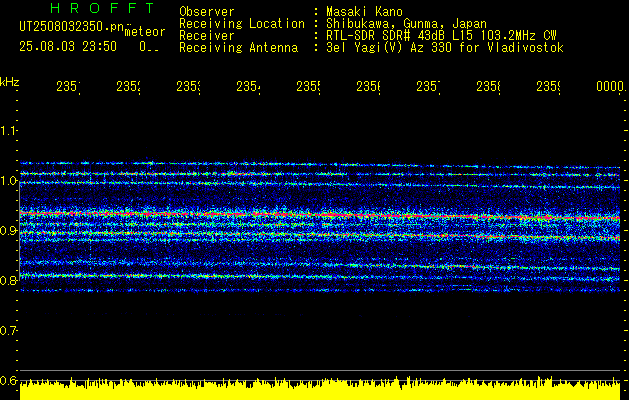Screen dimensions: 629x400
Task: Click the 'Observer' field label
Action: (207, 12)
